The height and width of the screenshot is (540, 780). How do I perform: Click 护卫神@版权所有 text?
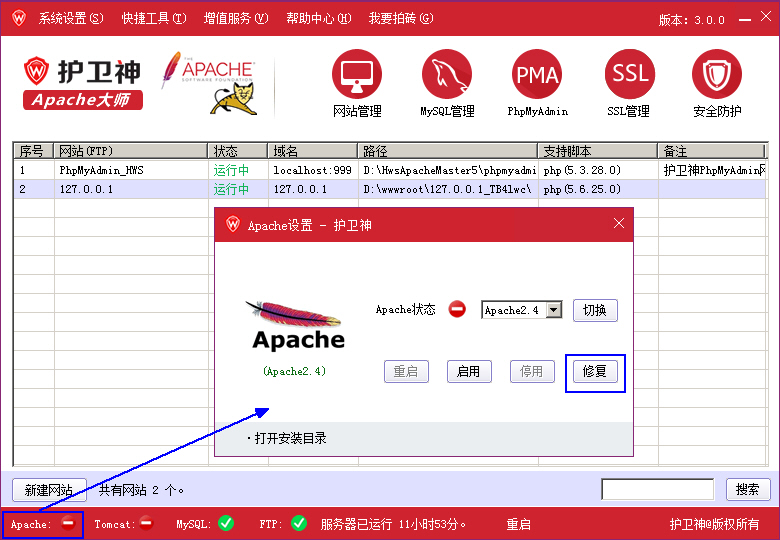pos(714,524)
